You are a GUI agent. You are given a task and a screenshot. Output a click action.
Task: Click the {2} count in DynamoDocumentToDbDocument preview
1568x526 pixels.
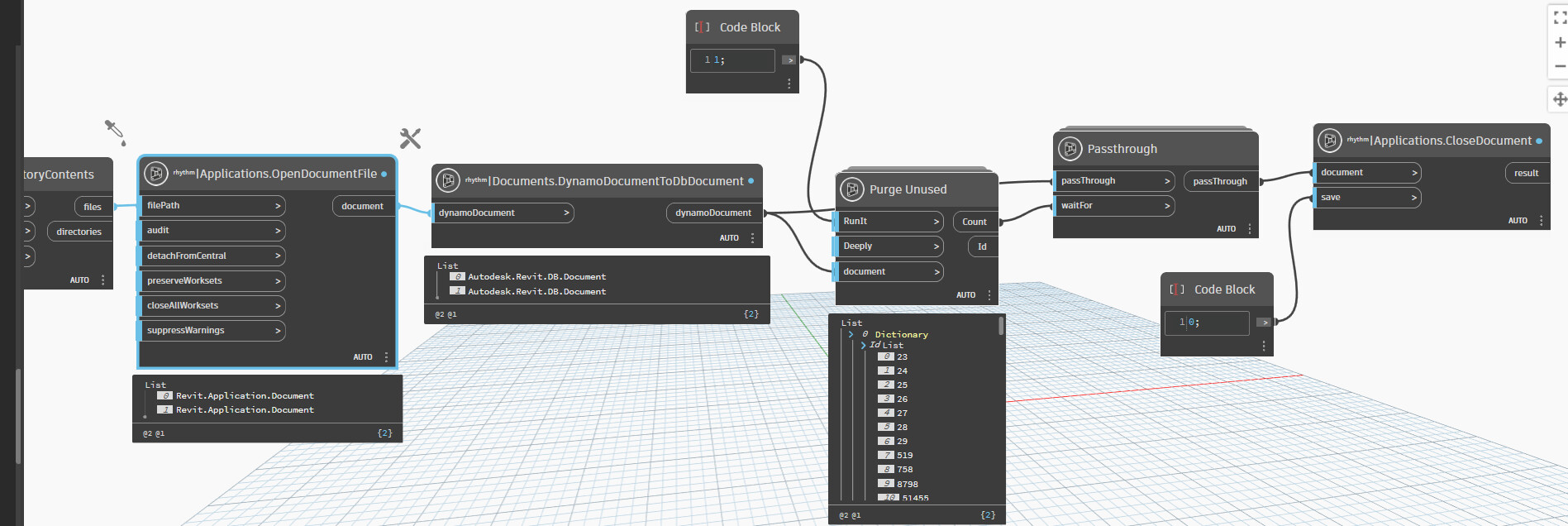pos(751,314)
